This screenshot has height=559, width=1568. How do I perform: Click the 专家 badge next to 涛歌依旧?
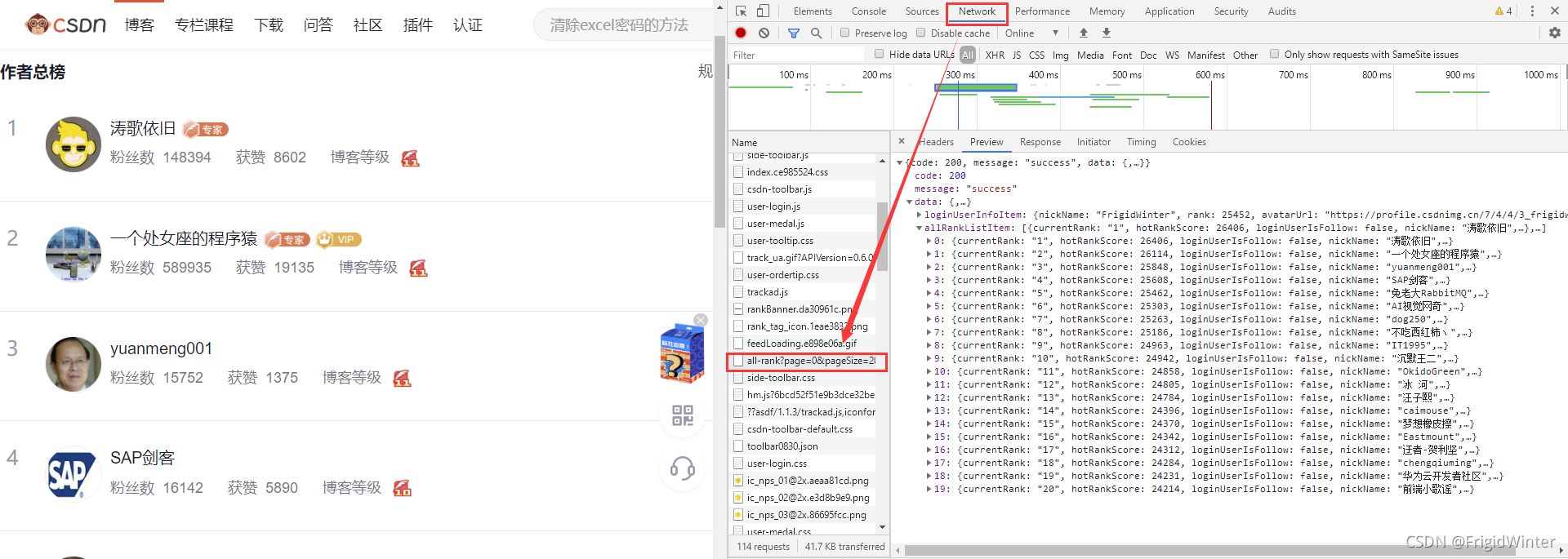tap(206, 129)
